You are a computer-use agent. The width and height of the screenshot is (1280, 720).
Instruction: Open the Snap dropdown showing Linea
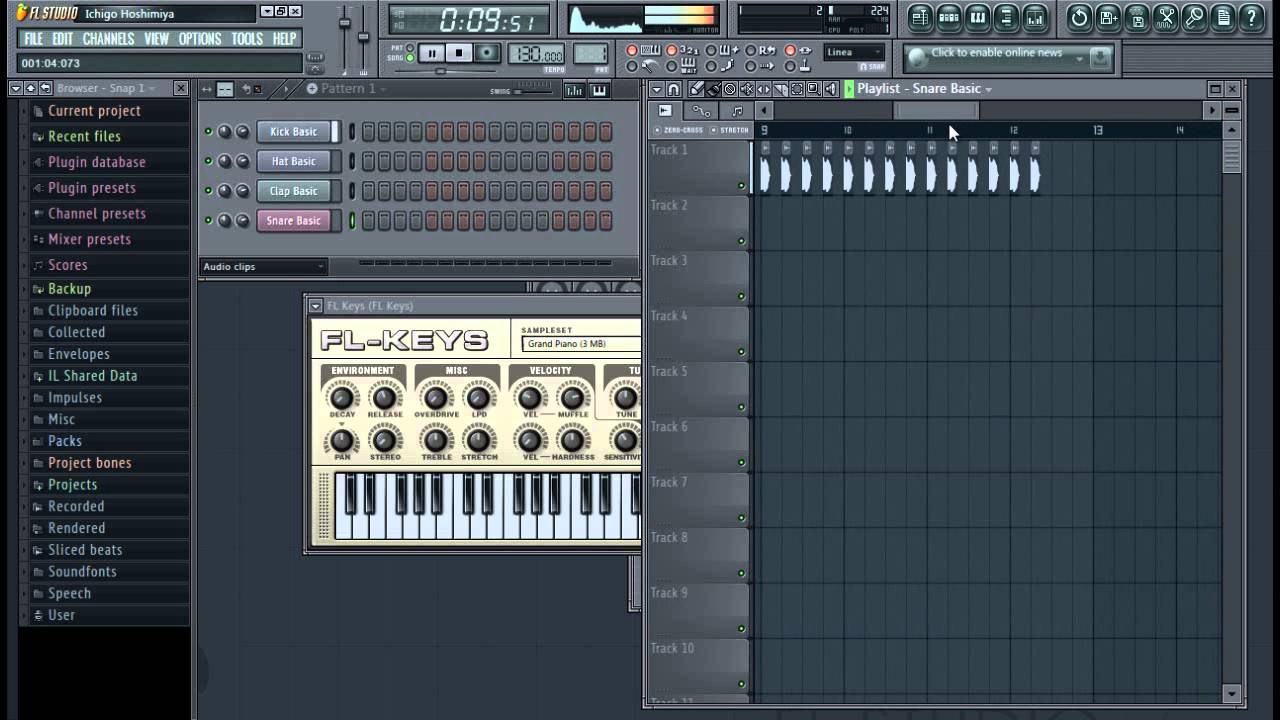(x=855, y=52)
